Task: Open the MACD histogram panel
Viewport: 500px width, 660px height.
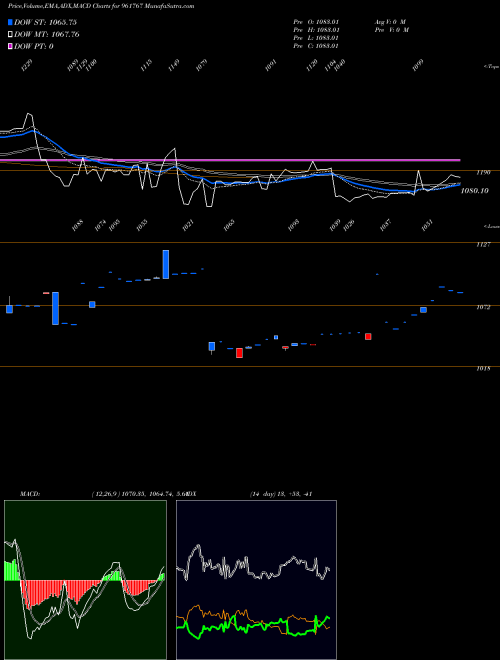Action: (x=85, y=580)
